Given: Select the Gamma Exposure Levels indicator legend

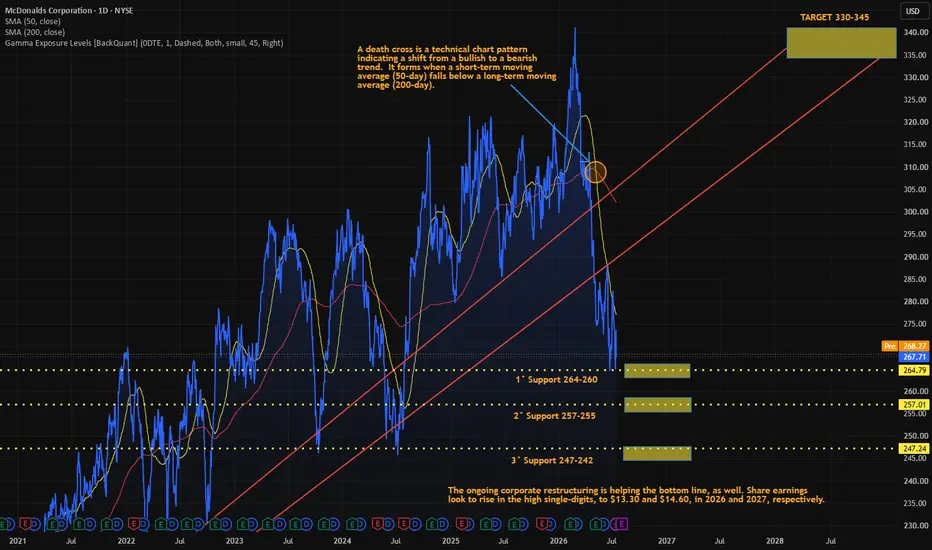Looking at the screenshot, I should tap(144, 43).
